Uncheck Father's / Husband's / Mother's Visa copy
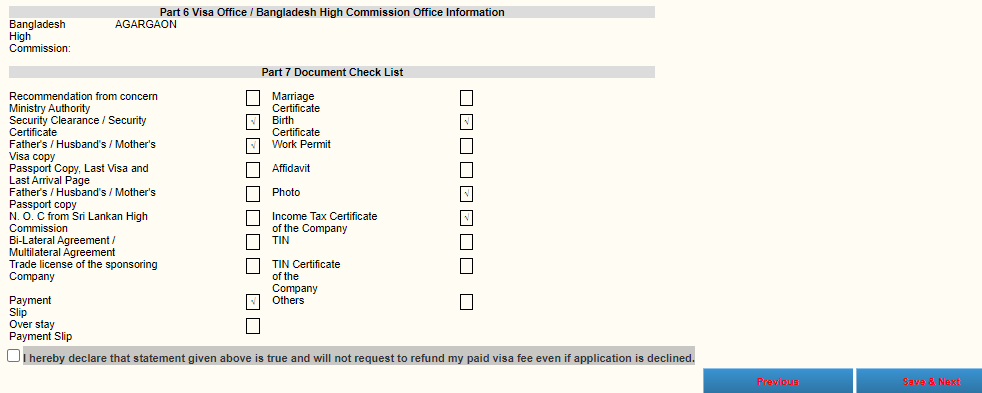 (x=253, y=146)
